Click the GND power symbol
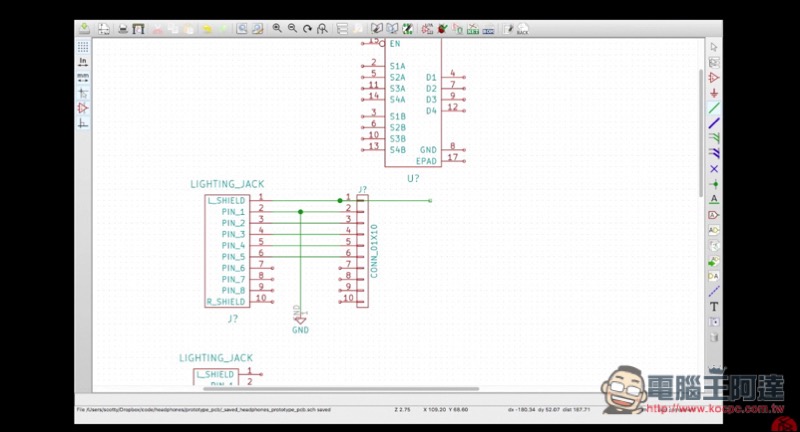800x432 pixels. click(300, 320)
